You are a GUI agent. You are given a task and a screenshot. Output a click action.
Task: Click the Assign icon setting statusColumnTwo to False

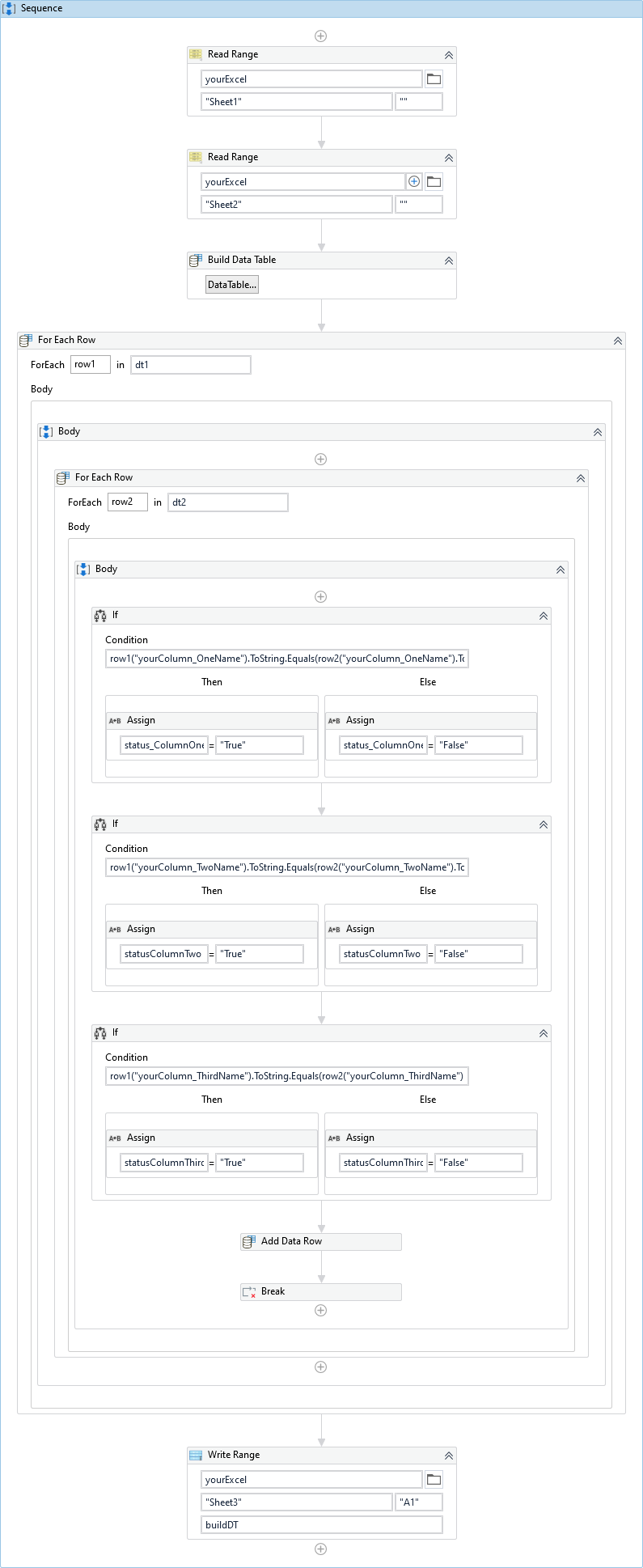tap(334, 930)
